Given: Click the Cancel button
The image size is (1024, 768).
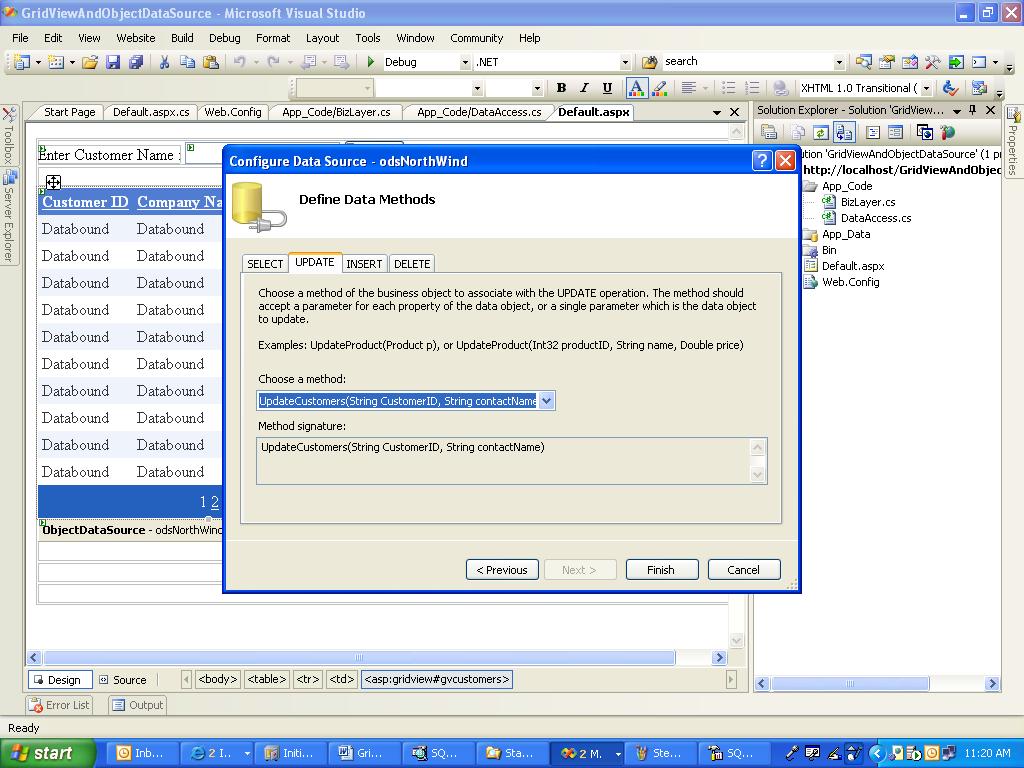Looking at the screenshot, I should point(743,569).
